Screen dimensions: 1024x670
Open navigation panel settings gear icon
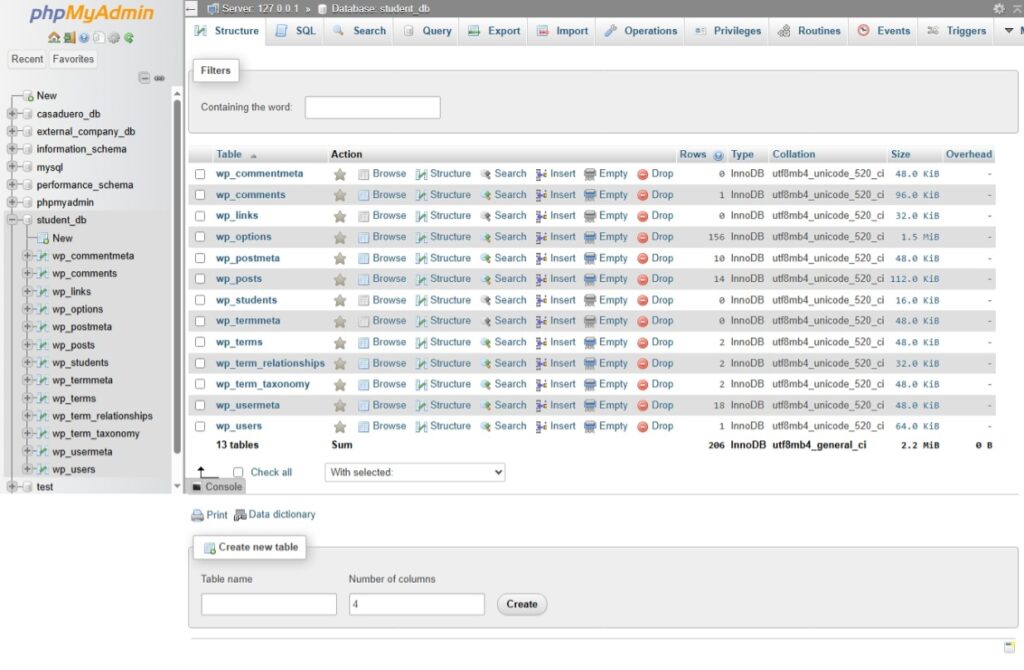pos(115,38)
